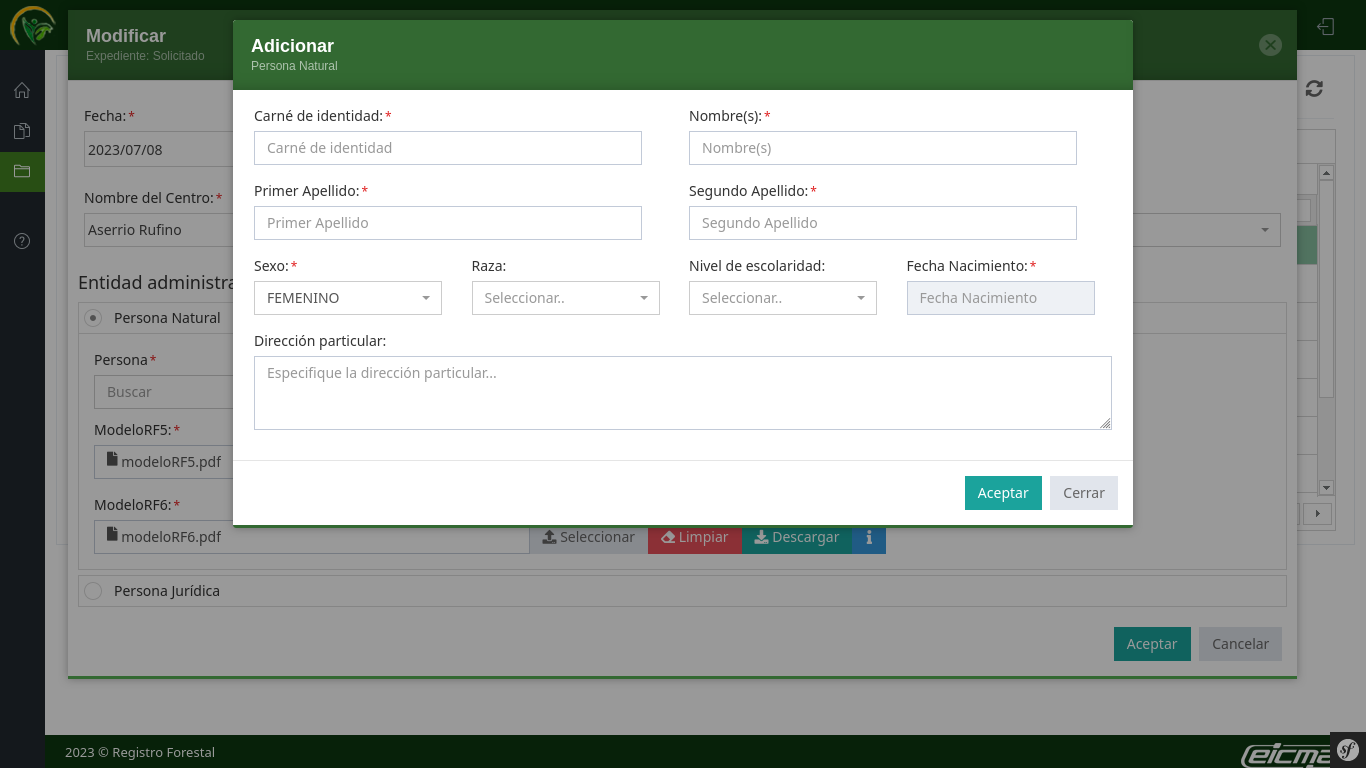Select the Persona Natural radio button
1366x768 pixels.
pos(93,318)
